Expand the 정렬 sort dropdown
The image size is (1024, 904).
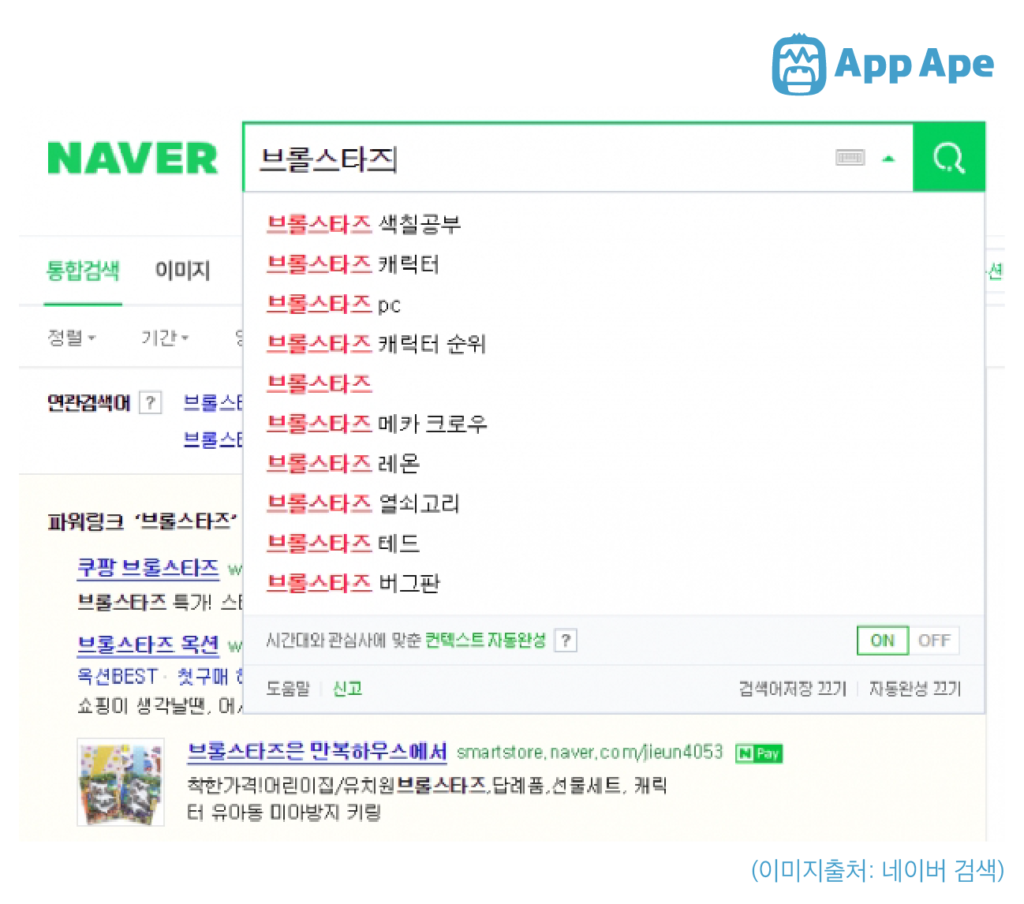point(72,338)
